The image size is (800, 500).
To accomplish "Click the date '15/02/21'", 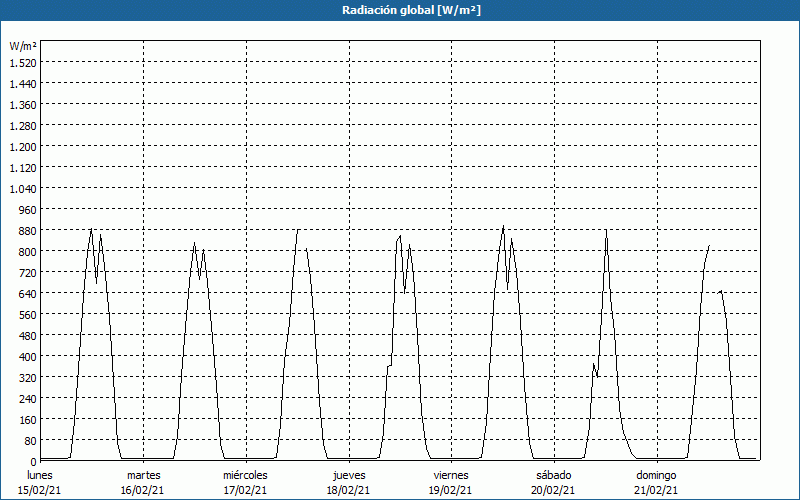I will (39, 490).
